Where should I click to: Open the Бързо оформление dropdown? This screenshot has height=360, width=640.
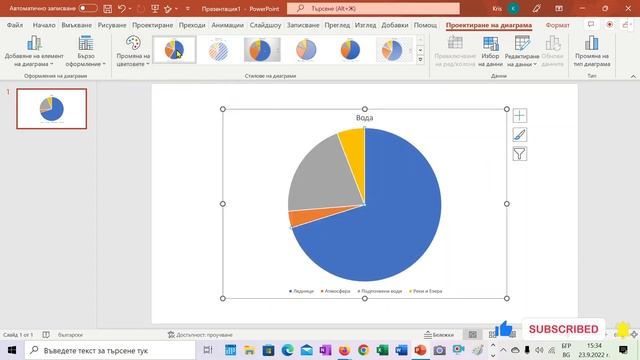coord(86,51)
